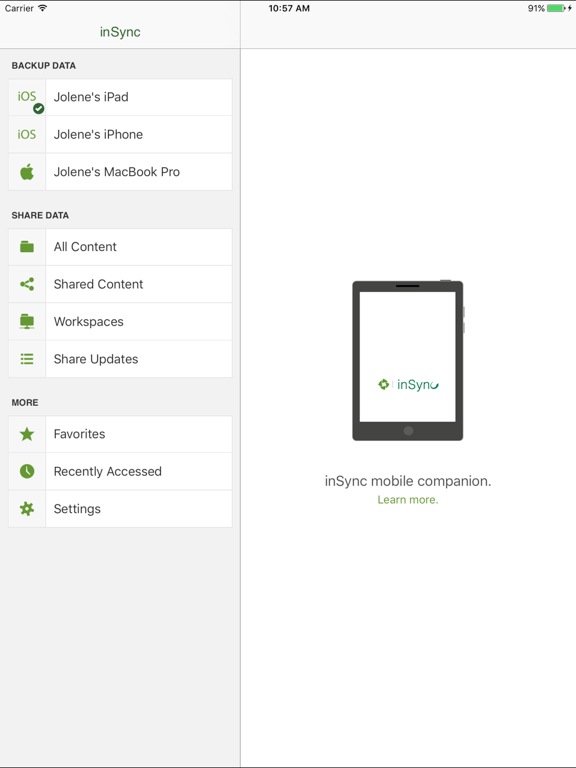The width and height of the screenshot is (576, 768).
Task: Click the inSync mobile companion text
Action: coord(408,481)
